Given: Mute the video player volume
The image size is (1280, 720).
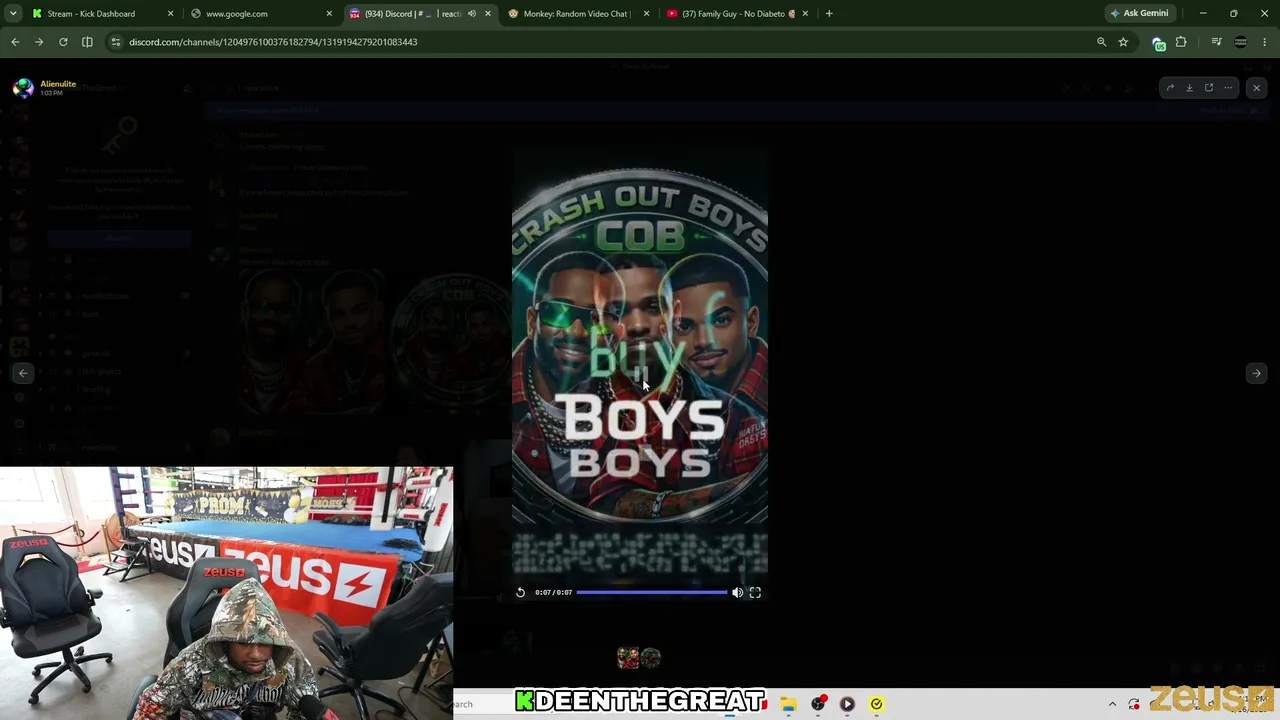Looking at the screenshot, I should [738, 592].
